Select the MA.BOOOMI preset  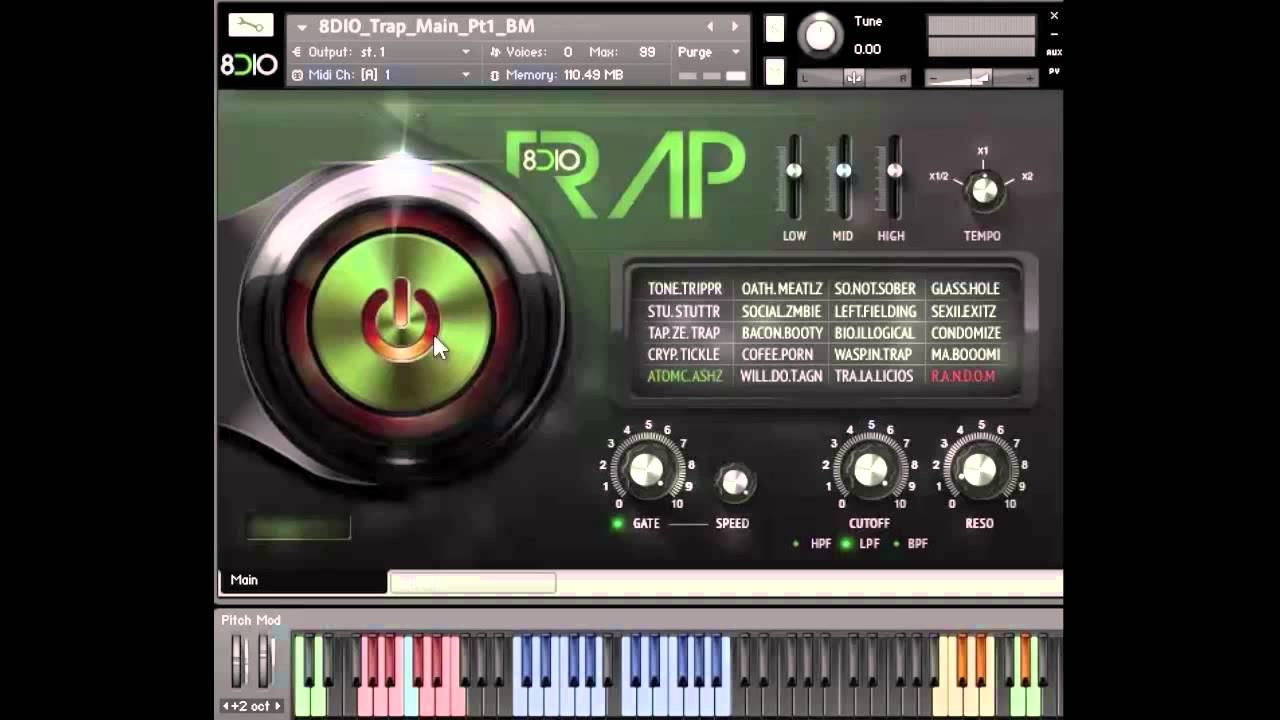tap(966, 355)
